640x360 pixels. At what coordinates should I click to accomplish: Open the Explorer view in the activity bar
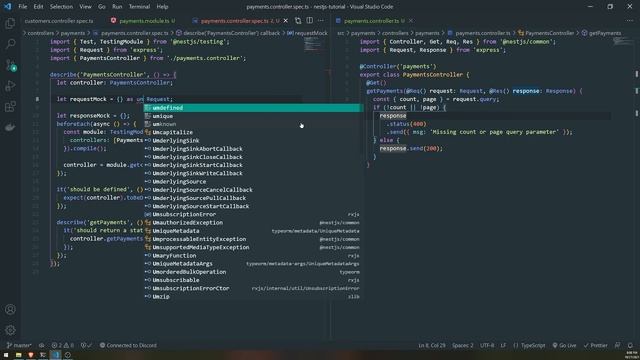point(10,23)
